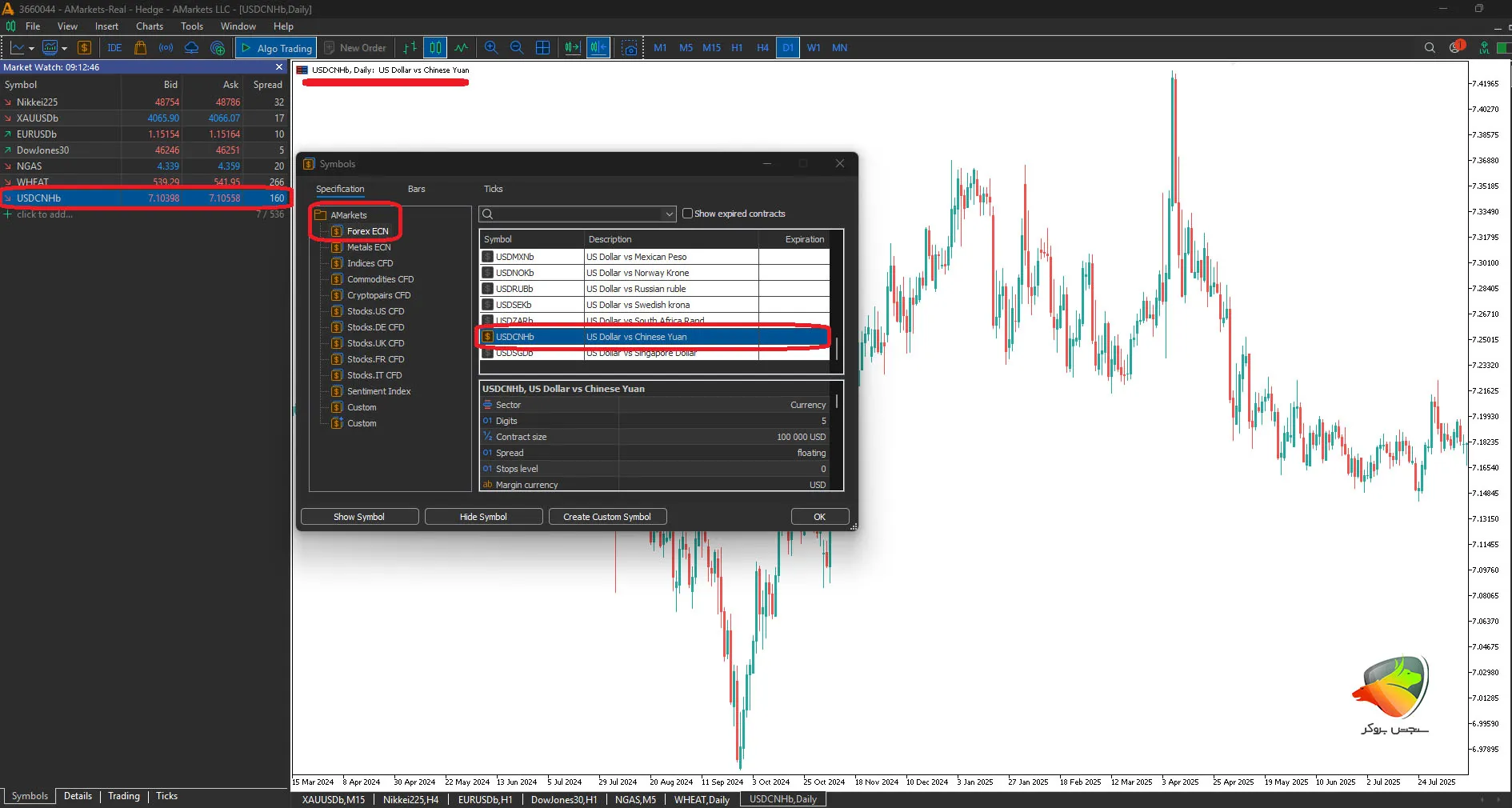This screenshot has height=808, width=1512.
Task: Open the Market shopping bag icon
Action: coord(141,48)
